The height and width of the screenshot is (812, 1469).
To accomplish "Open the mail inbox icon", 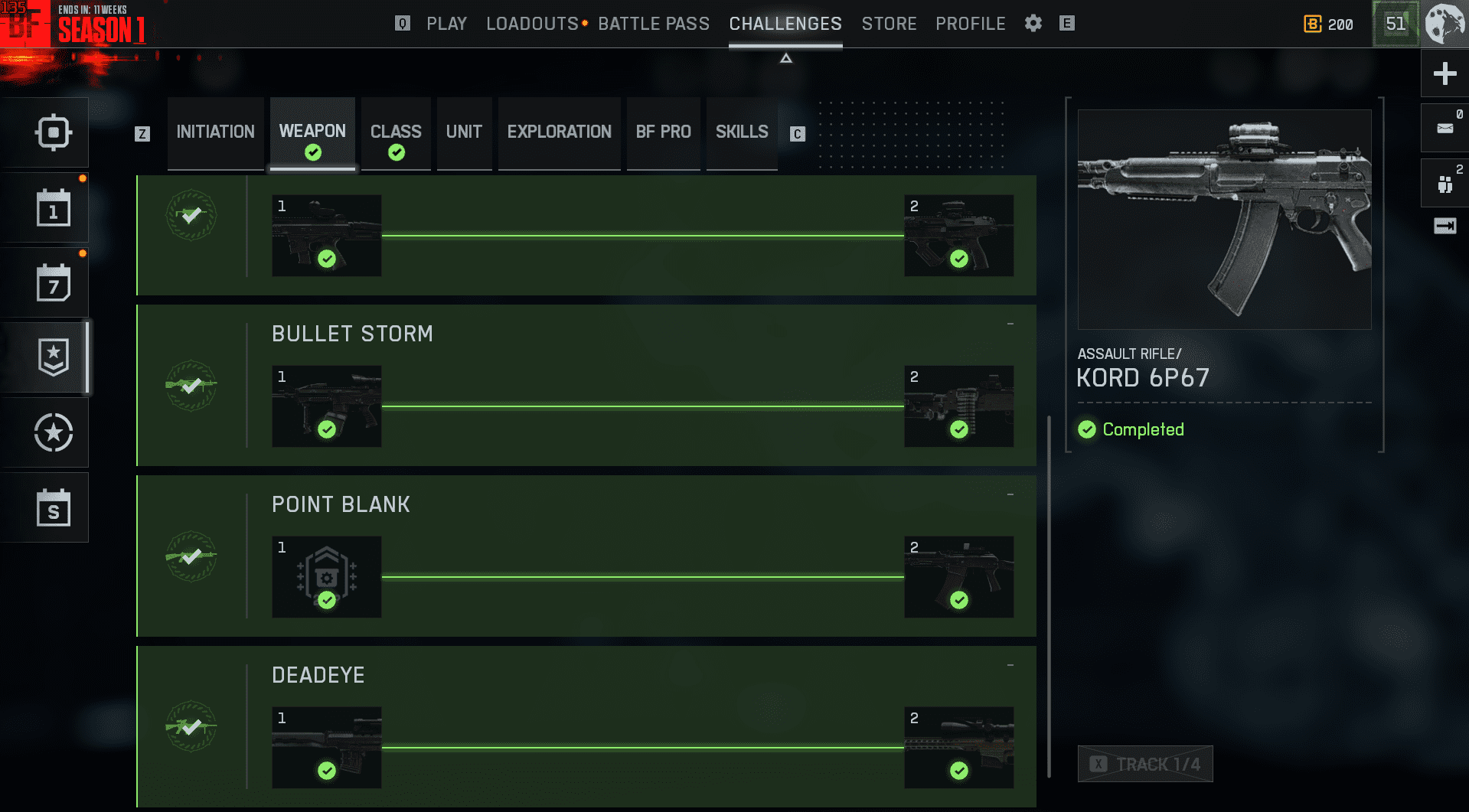I will coord(1445,128).
